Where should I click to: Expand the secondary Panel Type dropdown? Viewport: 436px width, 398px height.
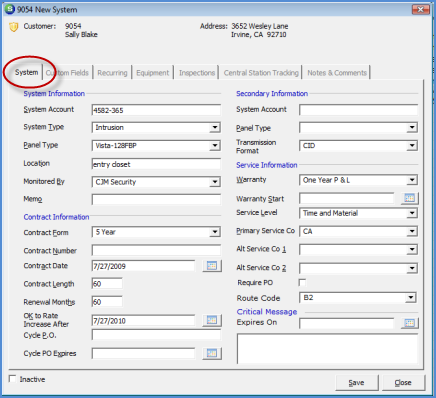(x=412, y=127)
